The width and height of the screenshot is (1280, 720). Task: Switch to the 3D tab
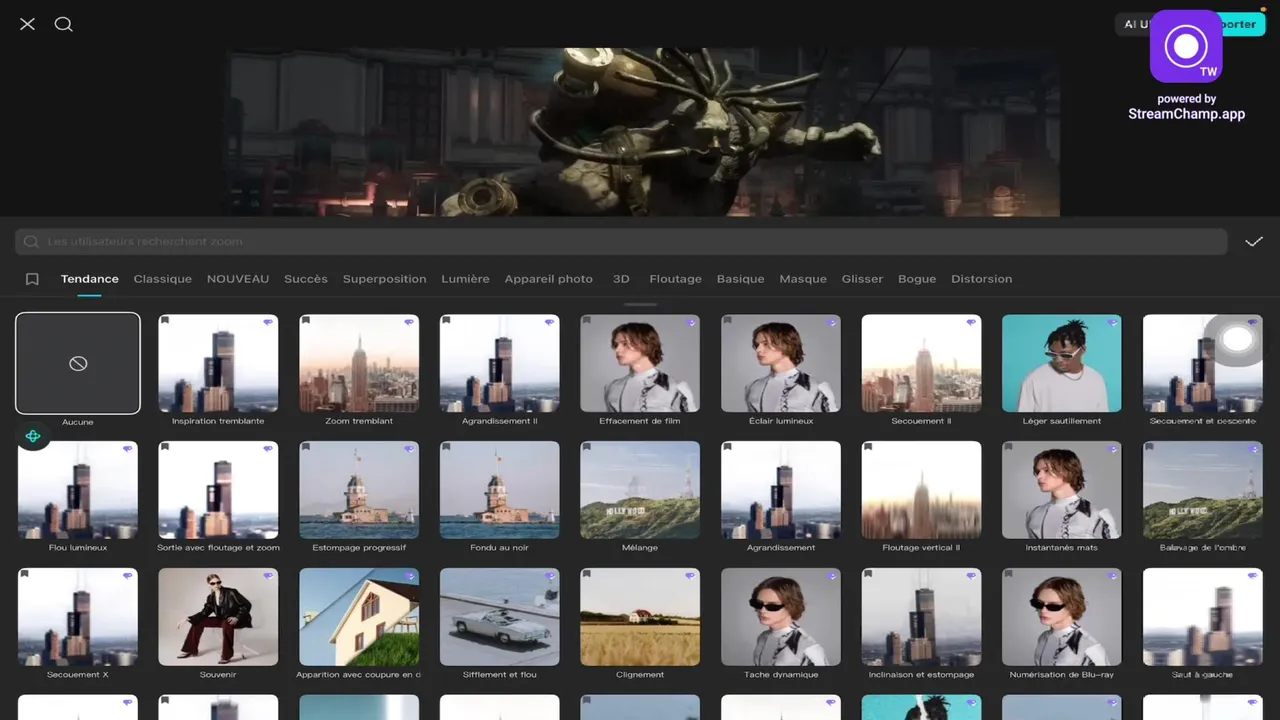[x=621, y=279]
